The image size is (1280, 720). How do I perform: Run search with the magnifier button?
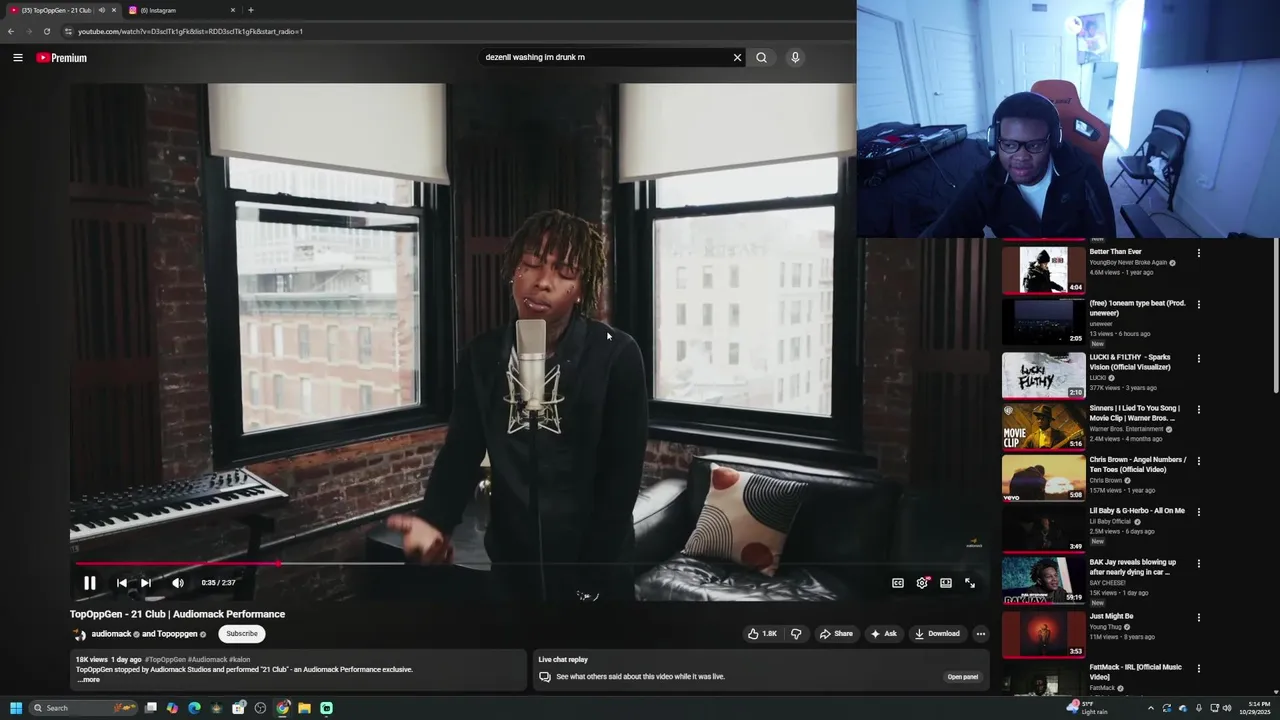click(x=762, y=57)
